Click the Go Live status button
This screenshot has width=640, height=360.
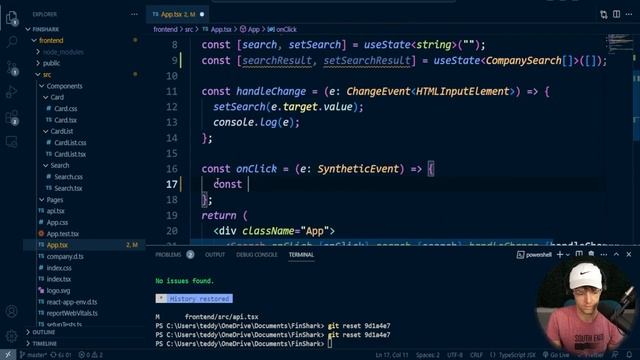click(556, 355)
